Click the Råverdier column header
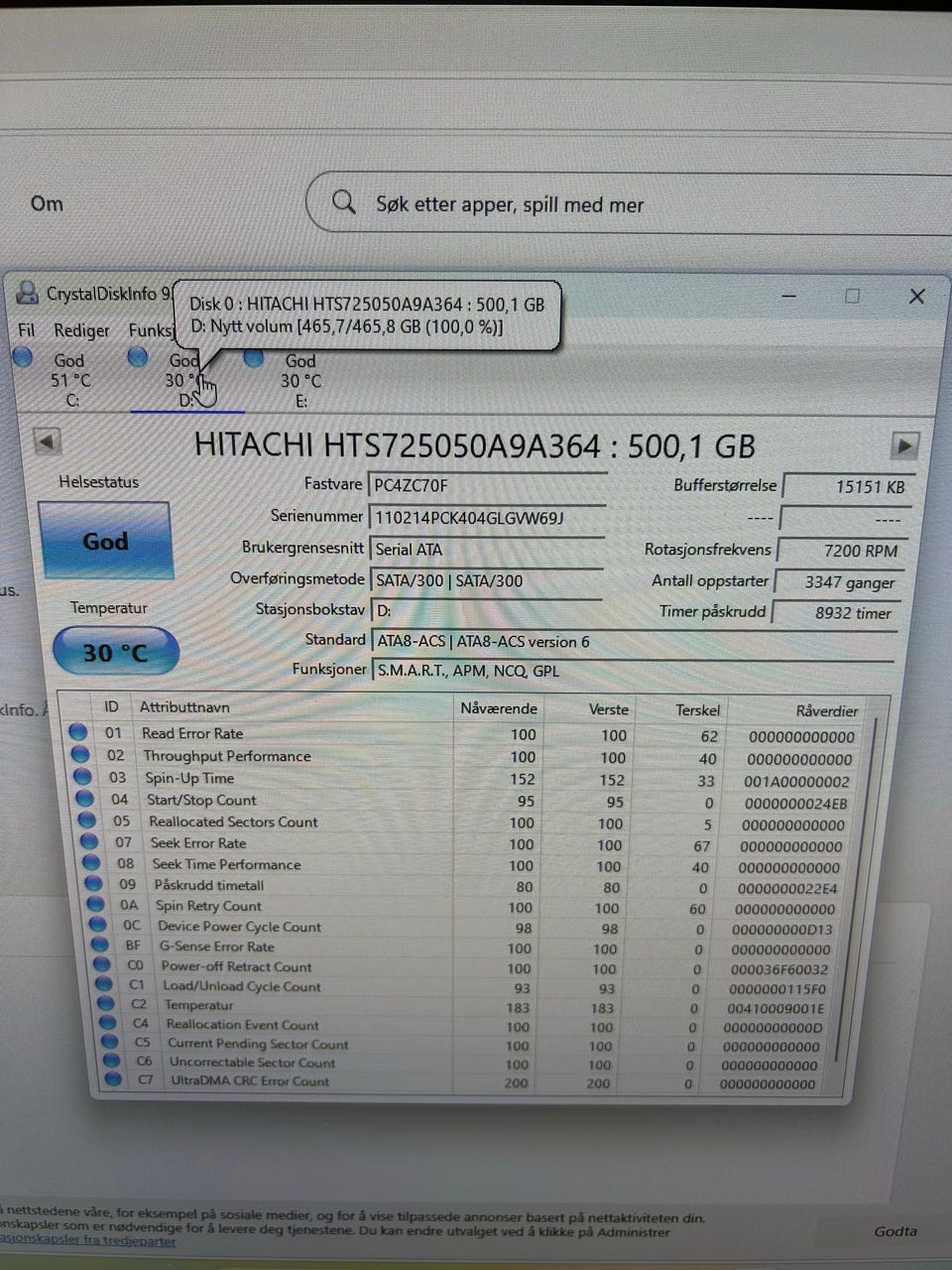952x1270 pixels. [x=827, y=710]
